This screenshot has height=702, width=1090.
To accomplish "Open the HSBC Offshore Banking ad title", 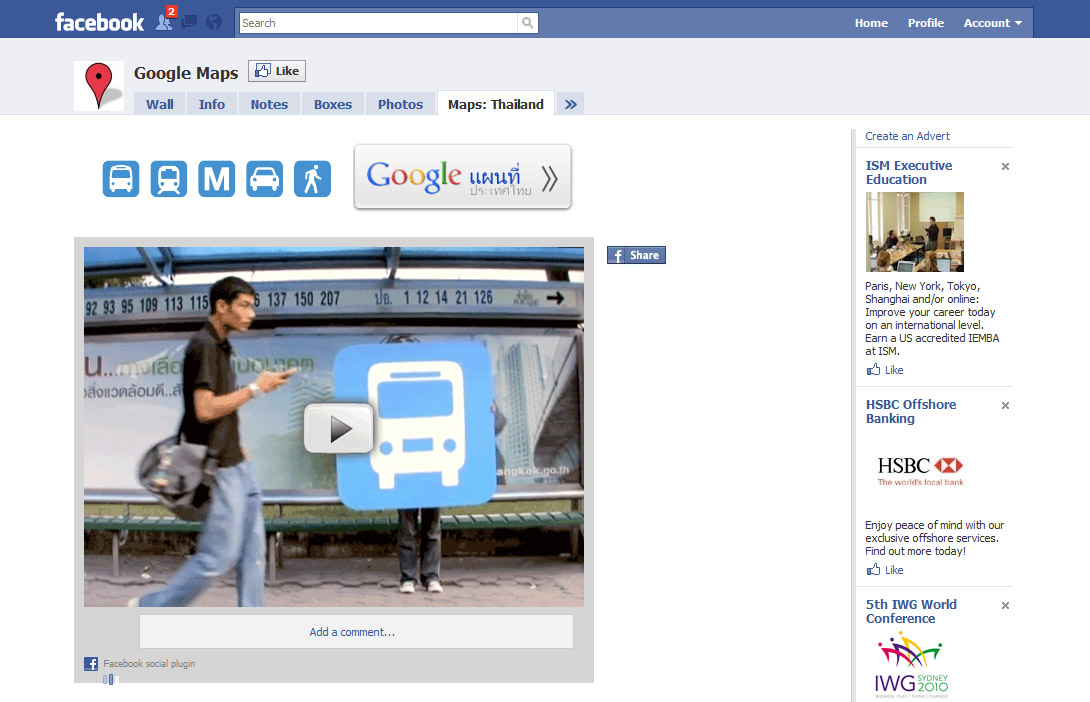I will tap(911, 411).
